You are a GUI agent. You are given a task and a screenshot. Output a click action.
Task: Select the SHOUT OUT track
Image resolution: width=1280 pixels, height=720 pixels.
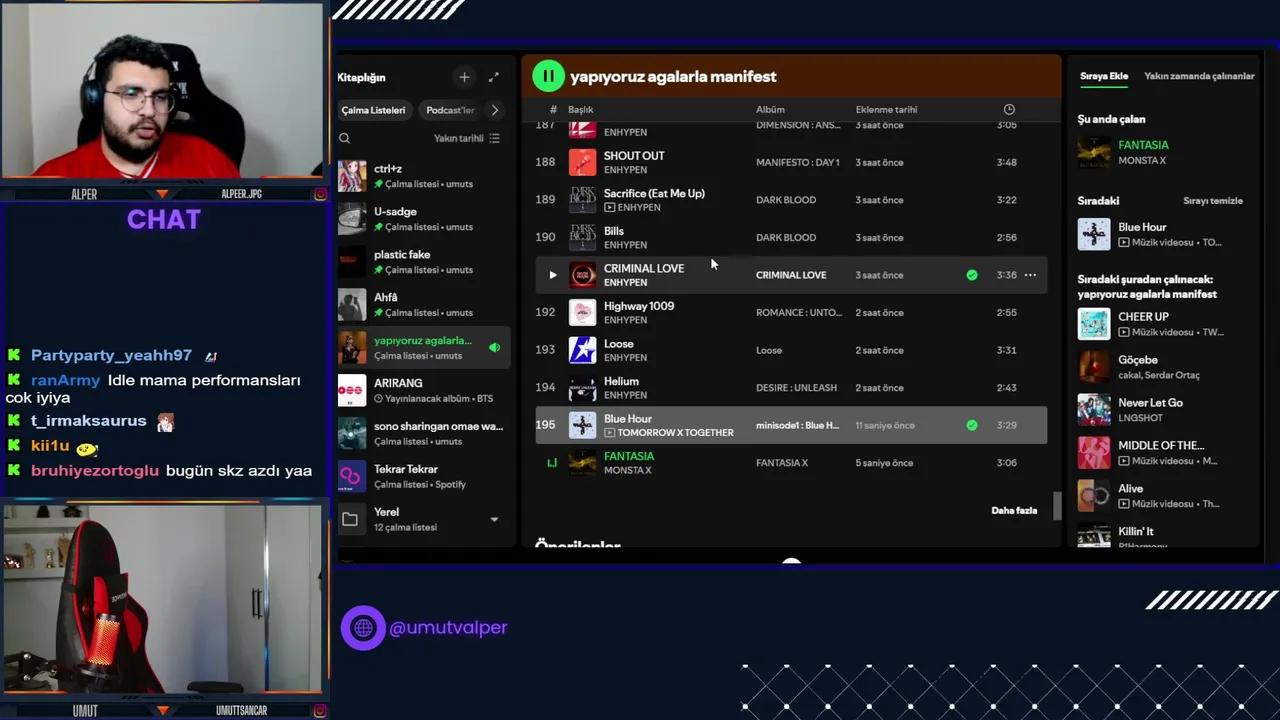coord(791,162)
